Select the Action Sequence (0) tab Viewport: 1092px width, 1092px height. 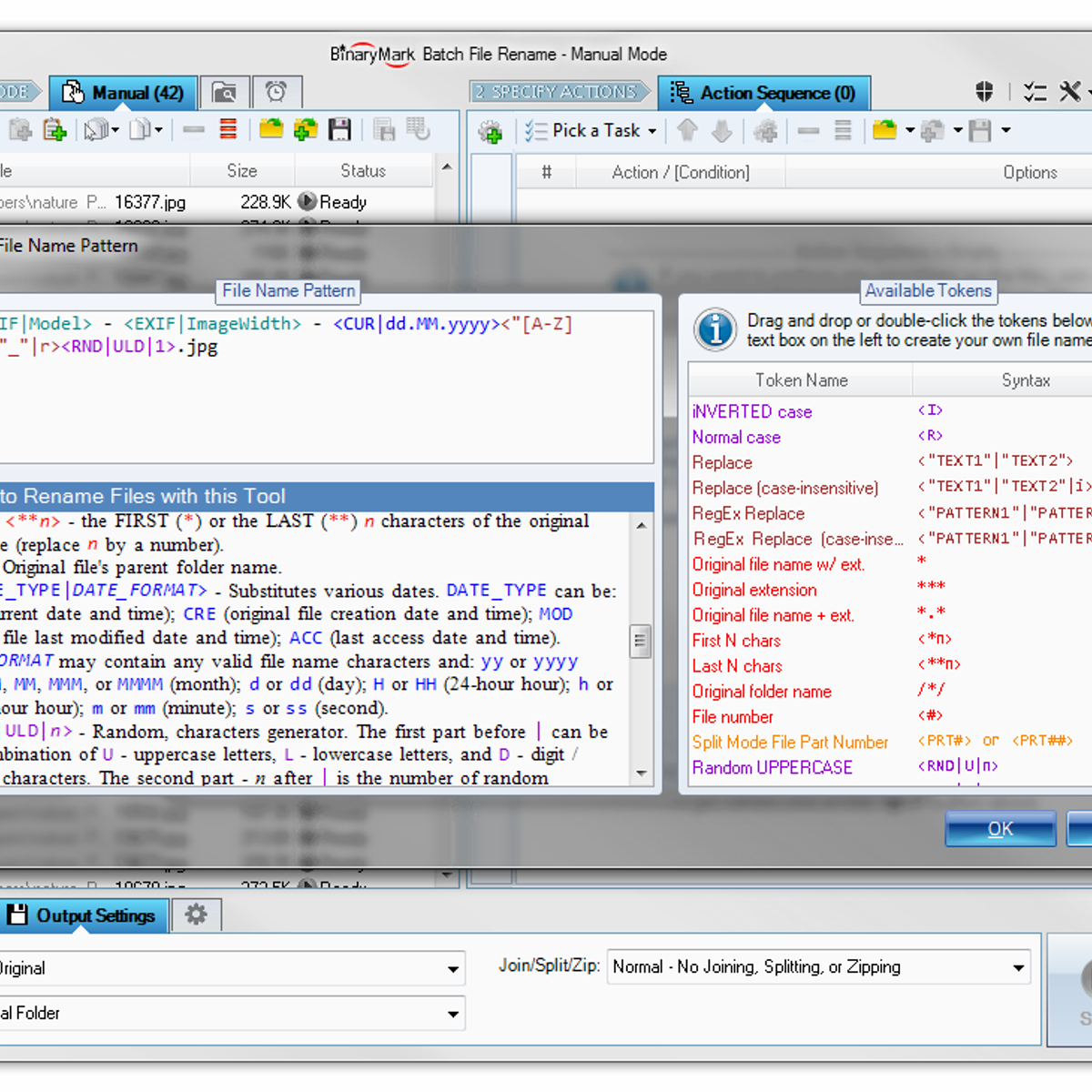tap(763, 93)
